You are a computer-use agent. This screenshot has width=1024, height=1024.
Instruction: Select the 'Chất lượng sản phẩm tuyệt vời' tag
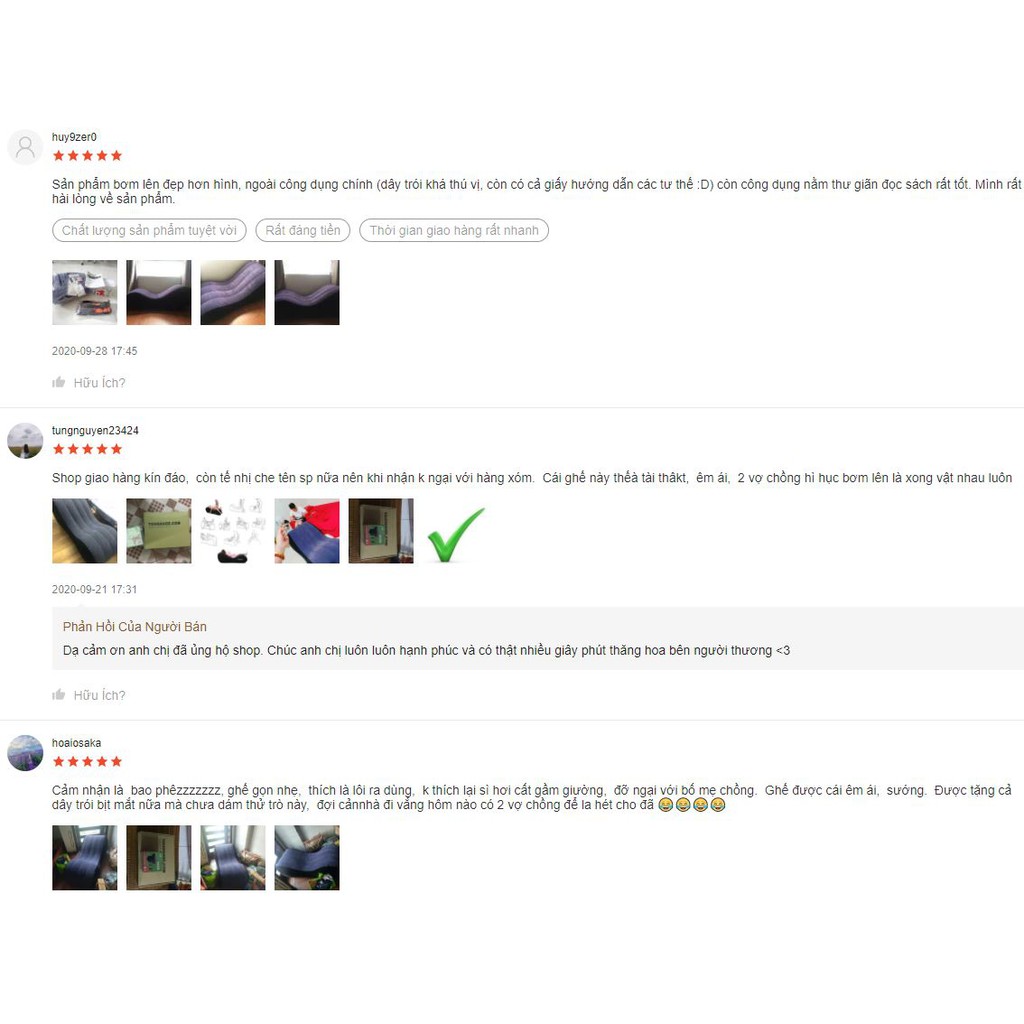(x=149, y=230)
